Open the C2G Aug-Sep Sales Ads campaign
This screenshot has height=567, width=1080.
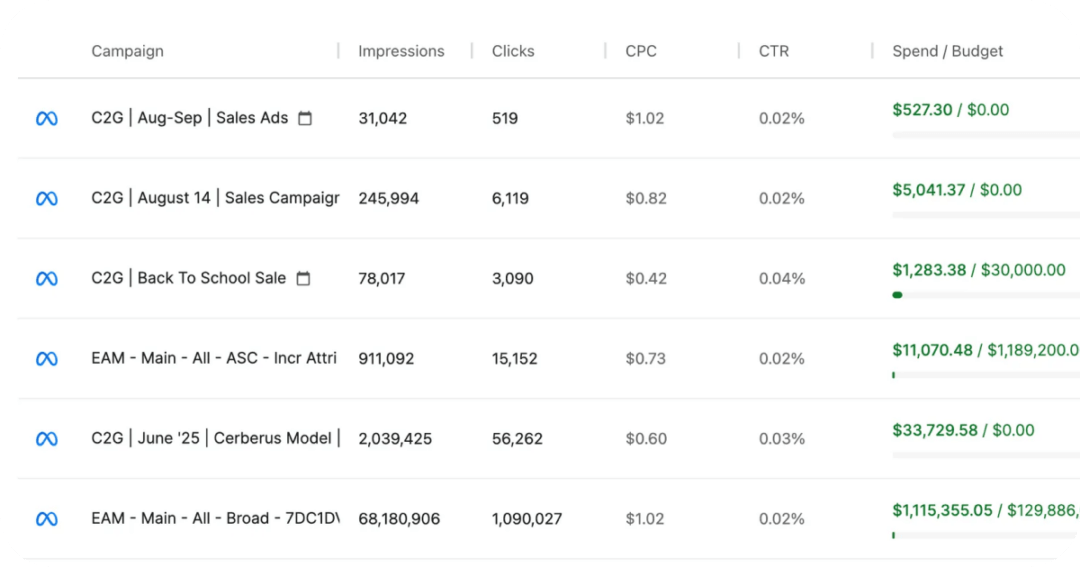coord(189,118)
